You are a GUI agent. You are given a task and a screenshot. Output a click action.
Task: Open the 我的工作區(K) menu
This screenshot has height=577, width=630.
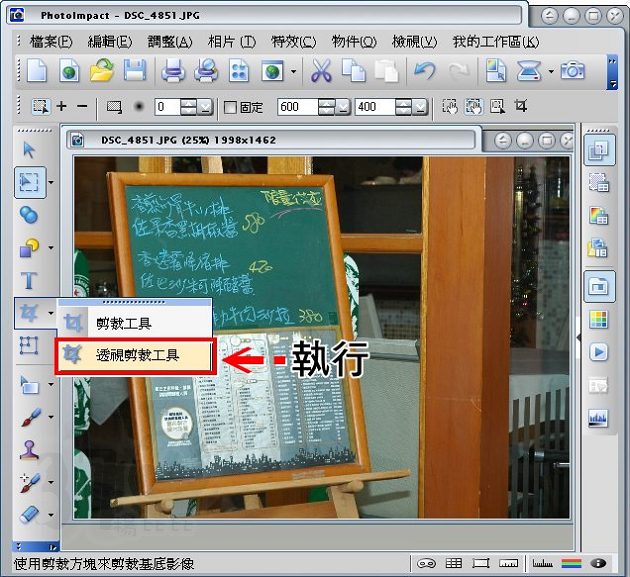496,41
